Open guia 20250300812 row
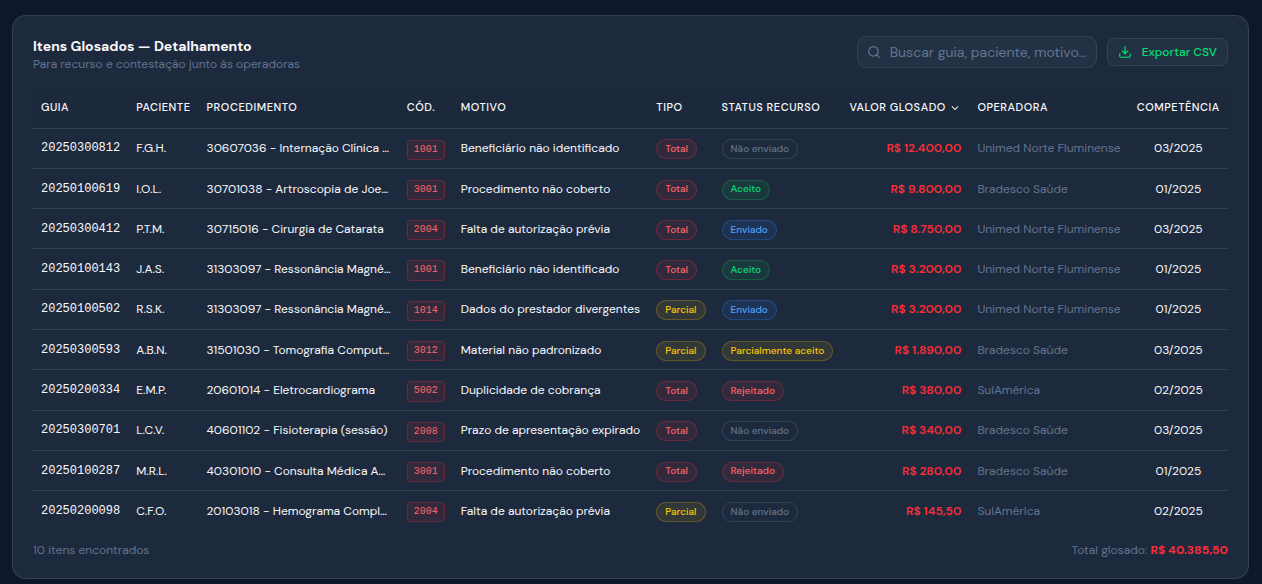Screen dimensions: 1262x584 [x=80, y=148]
